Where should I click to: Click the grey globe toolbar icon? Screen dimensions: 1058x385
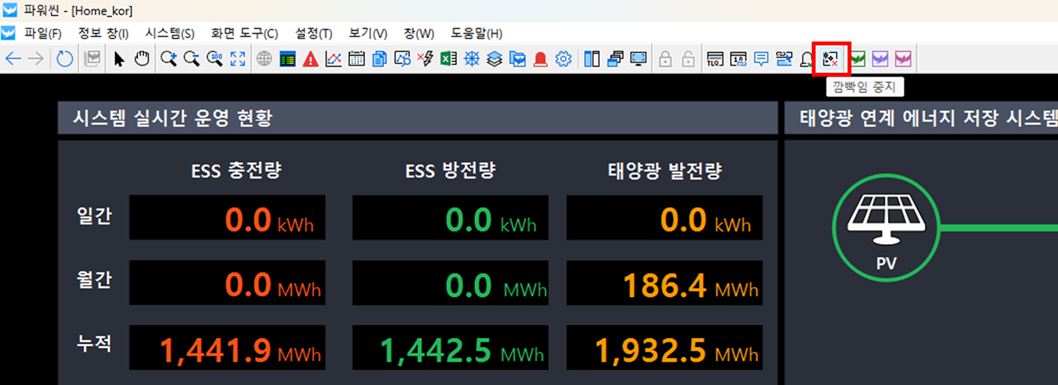pyautogui.click(x=264, y=59)
